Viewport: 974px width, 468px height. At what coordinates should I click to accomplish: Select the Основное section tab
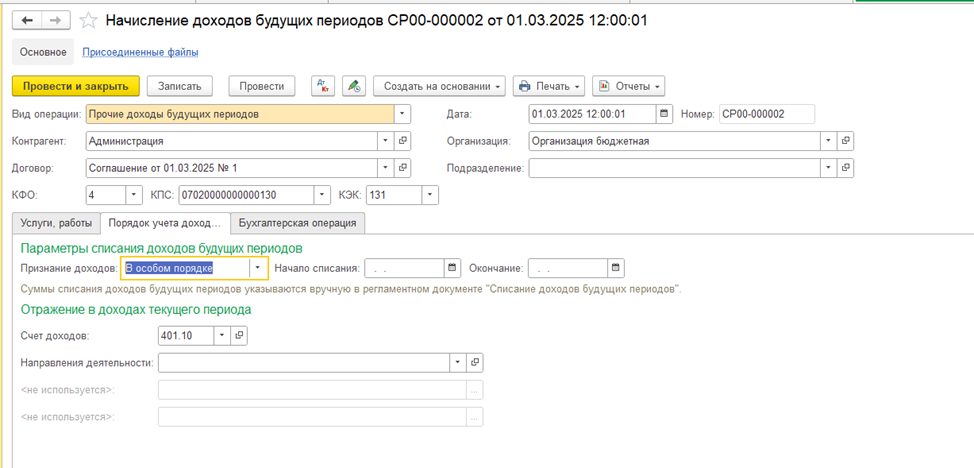click(x=43, y=52)
